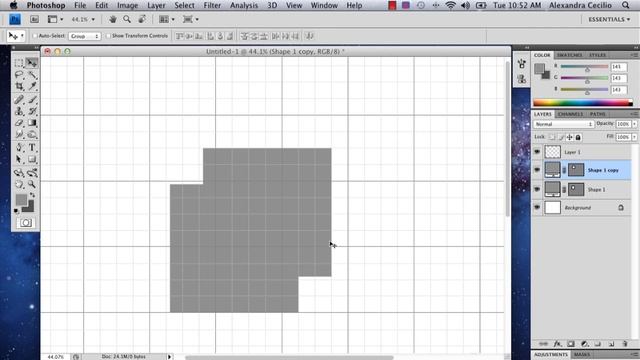Toggle Lock all for layer
This screenshot has width=640, height=360.
click(x=578, y=137)
